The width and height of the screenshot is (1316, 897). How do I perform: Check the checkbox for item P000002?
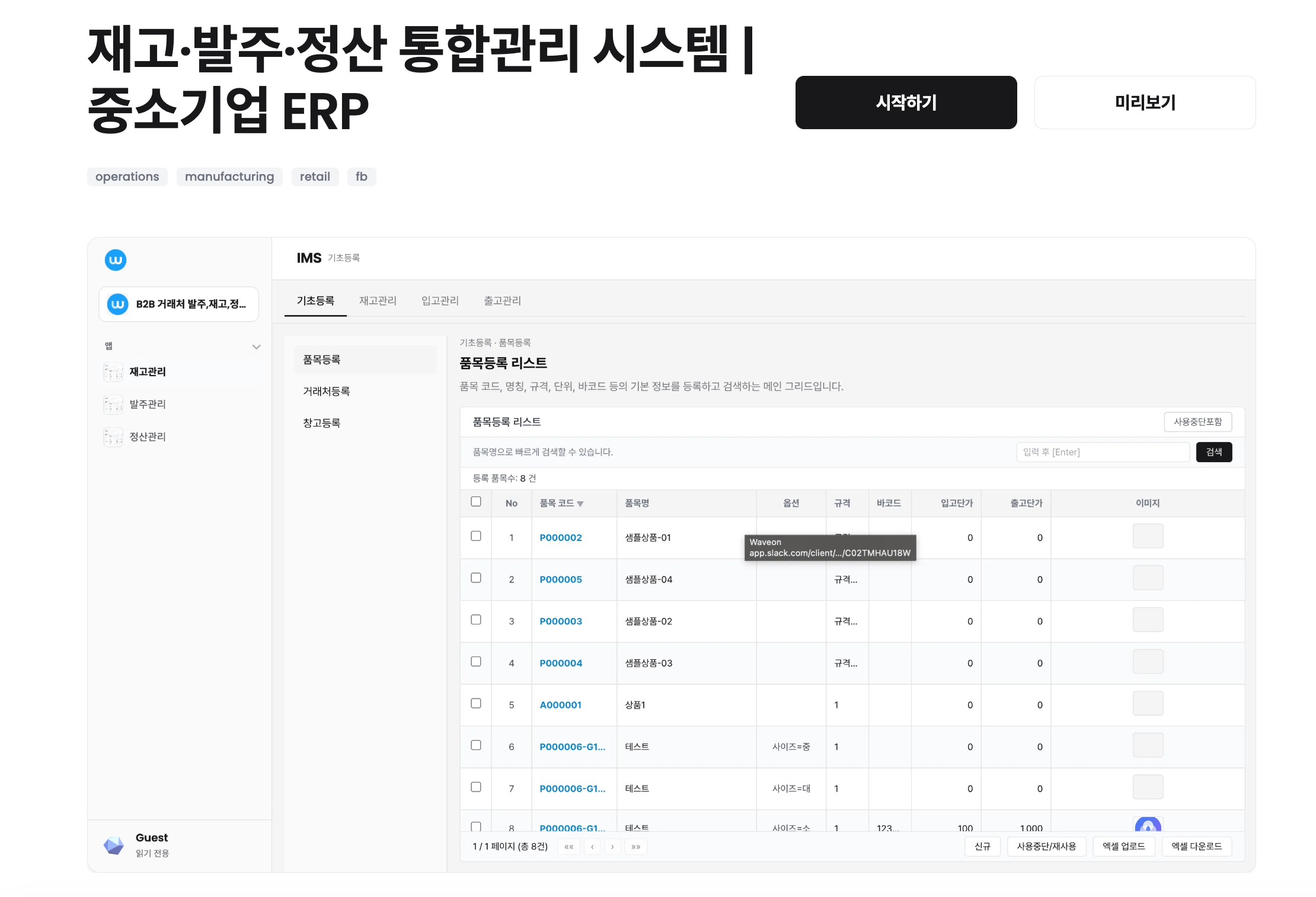(476, 536)
